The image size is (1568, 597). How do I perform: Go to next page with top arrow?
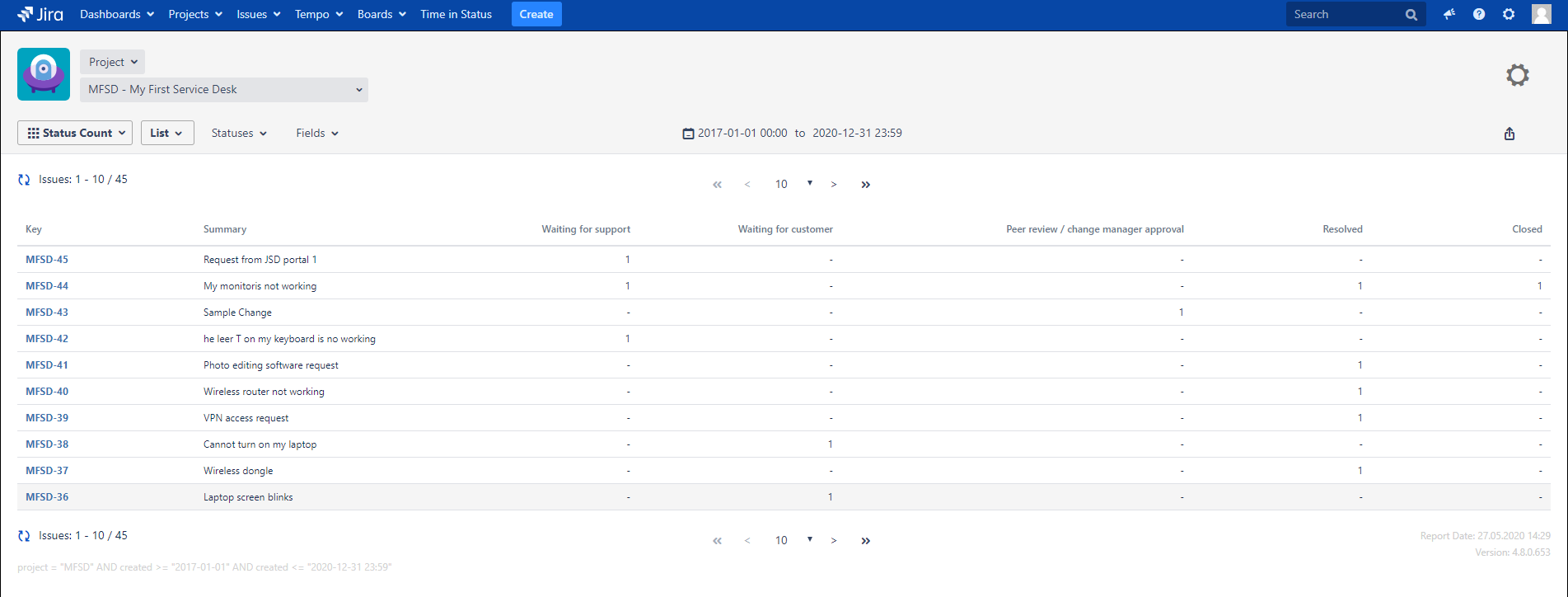click(834, 185)
